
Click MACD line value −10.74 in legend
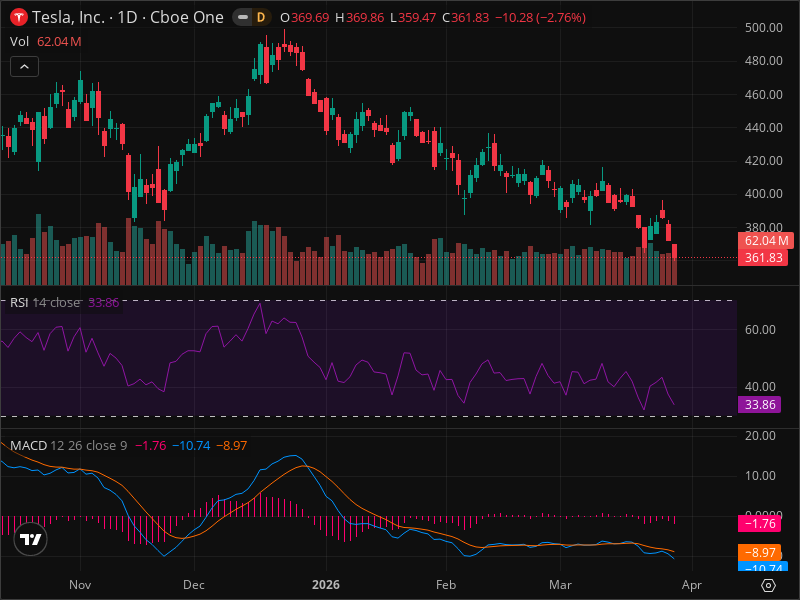(x=191, y=445)
